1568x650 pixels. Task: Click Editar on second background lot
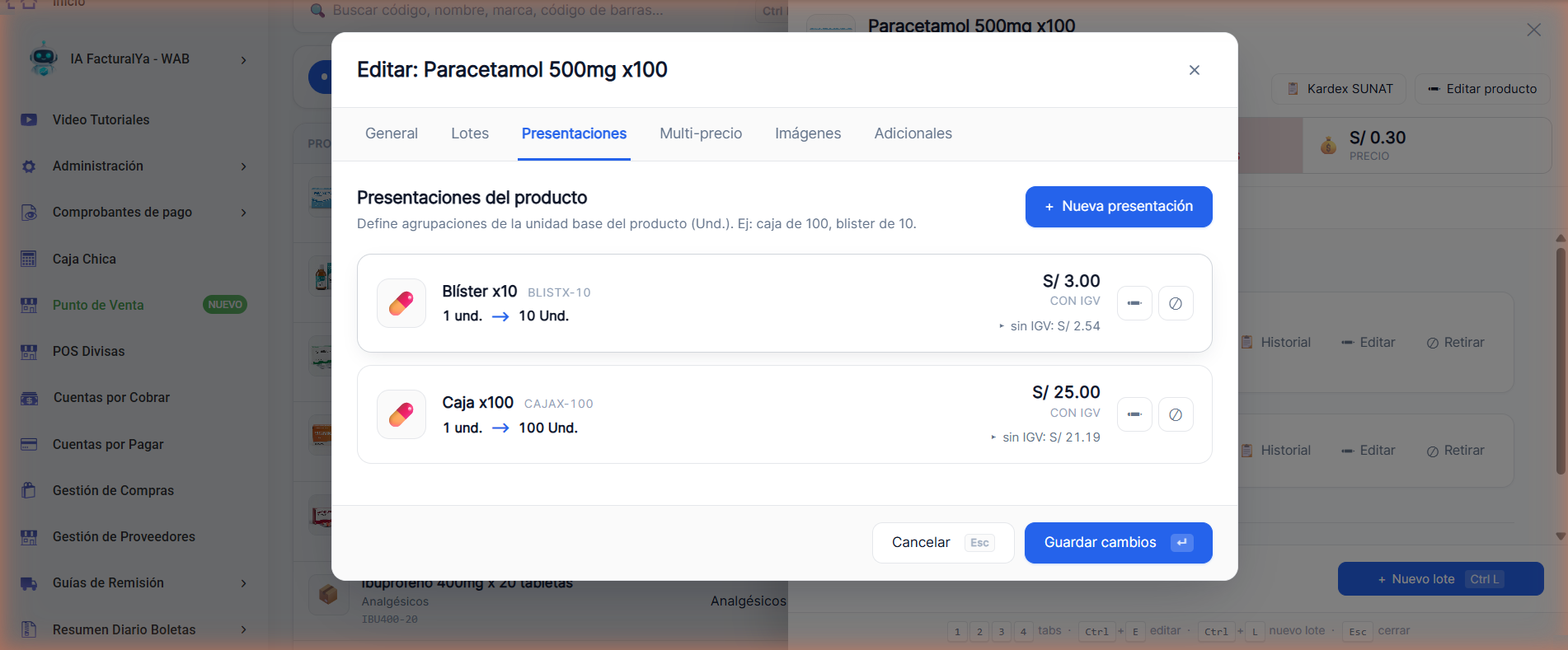[1368, 451]
